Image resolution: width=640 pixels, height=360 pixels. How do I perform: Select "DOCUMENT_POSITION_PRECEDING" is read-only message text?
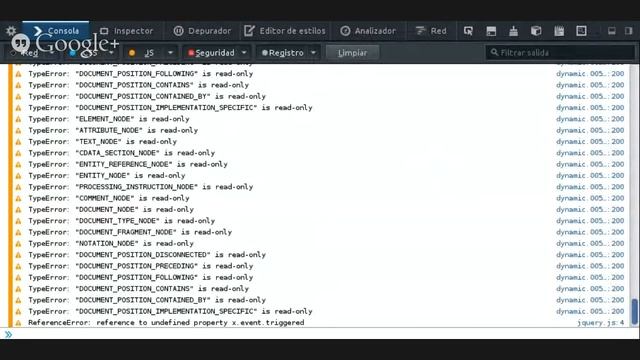140,266
